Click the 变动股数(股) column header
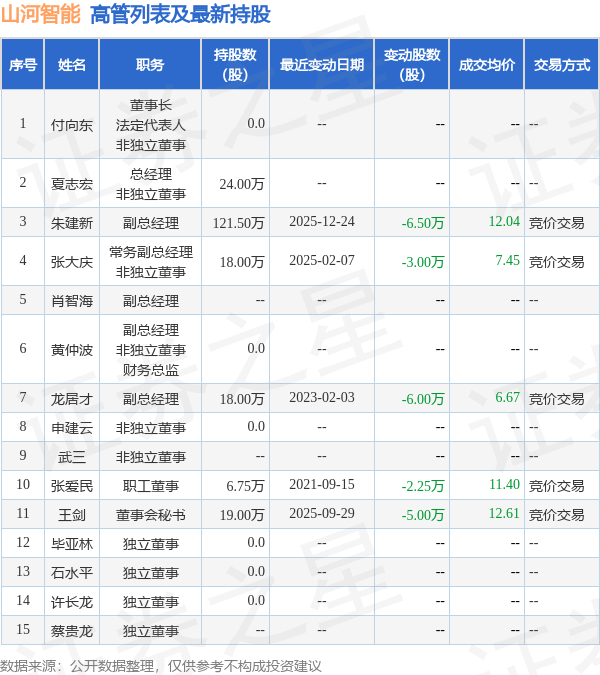 412,65
